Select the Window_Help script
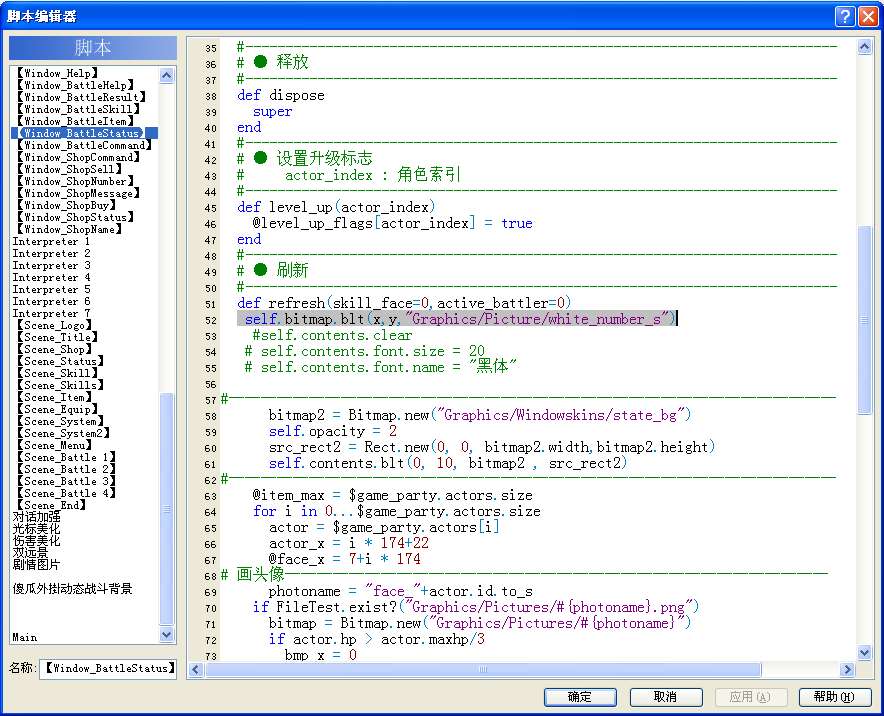Screen dimensions: 884x716 (58, 73)
